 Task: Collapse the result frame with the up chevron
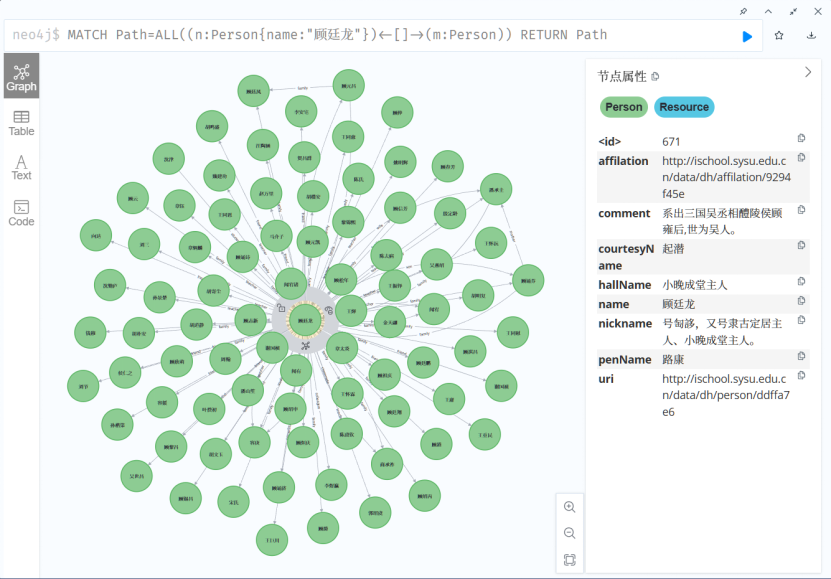(768, 11)
